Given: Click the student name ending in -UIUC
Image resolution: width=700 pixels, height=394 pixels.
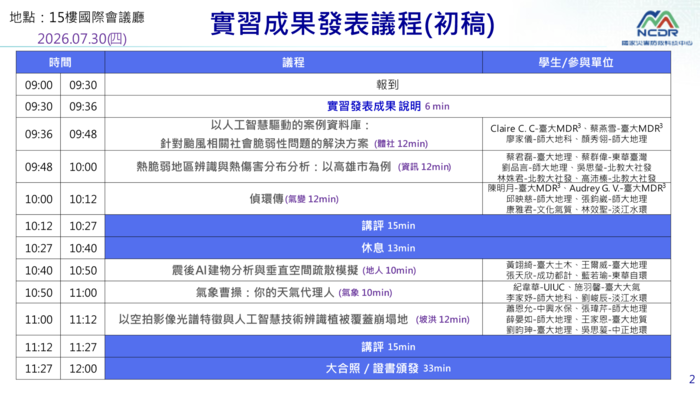Looking at the screenshot, I should click(539, 287).
